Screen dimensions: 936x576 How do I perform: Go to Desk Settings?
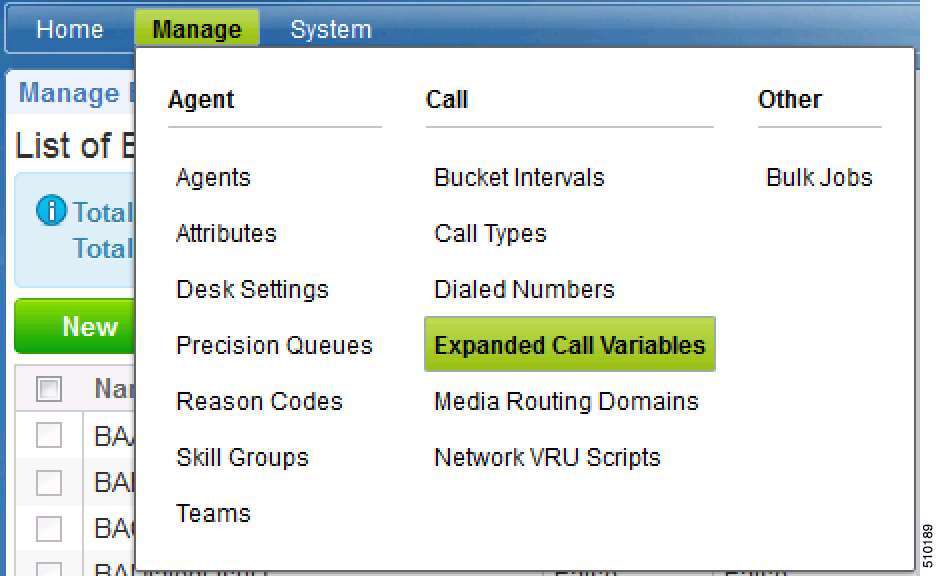pos(252,290)
